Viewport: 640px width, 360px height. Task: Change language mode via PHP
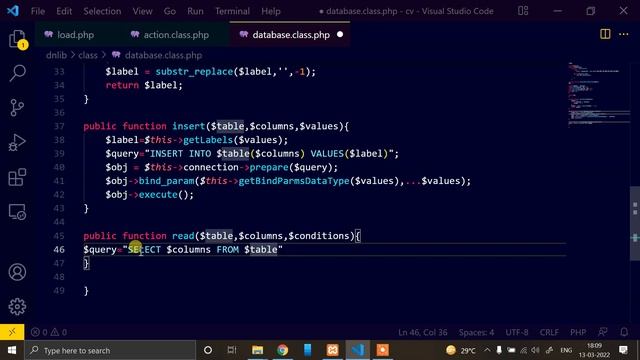(578, 332)
